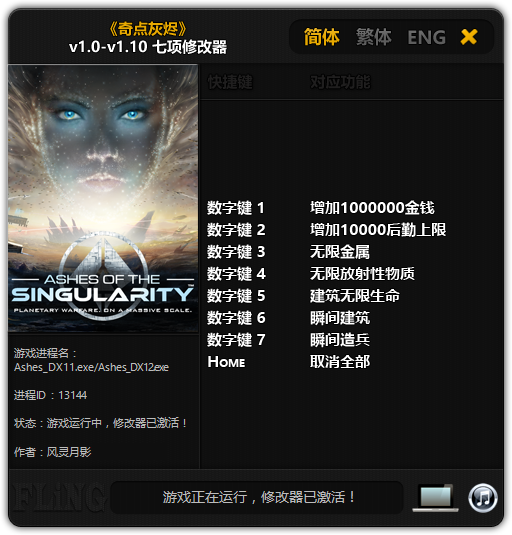The image size is (512, 535).
Task: Click the laptop monitor icon
Action: click(x=436, y=497)
